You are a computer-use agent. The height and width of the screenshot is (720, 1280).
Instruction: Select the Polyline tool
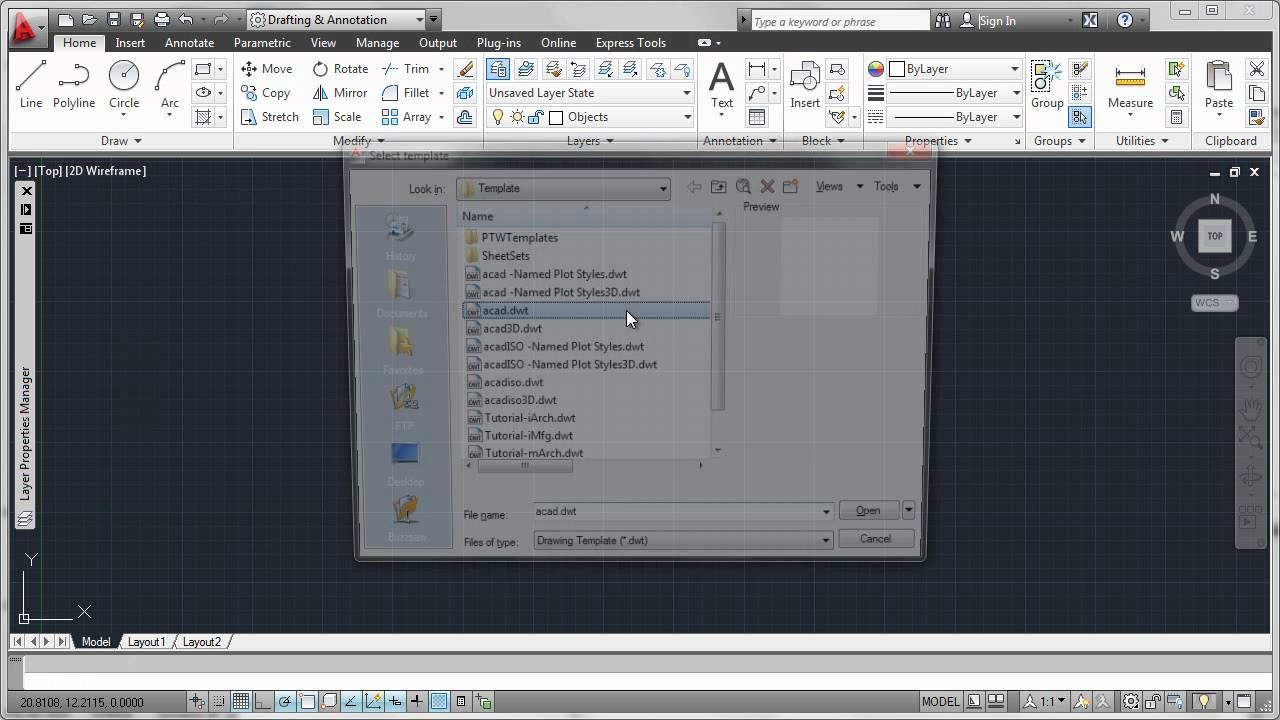74,84
